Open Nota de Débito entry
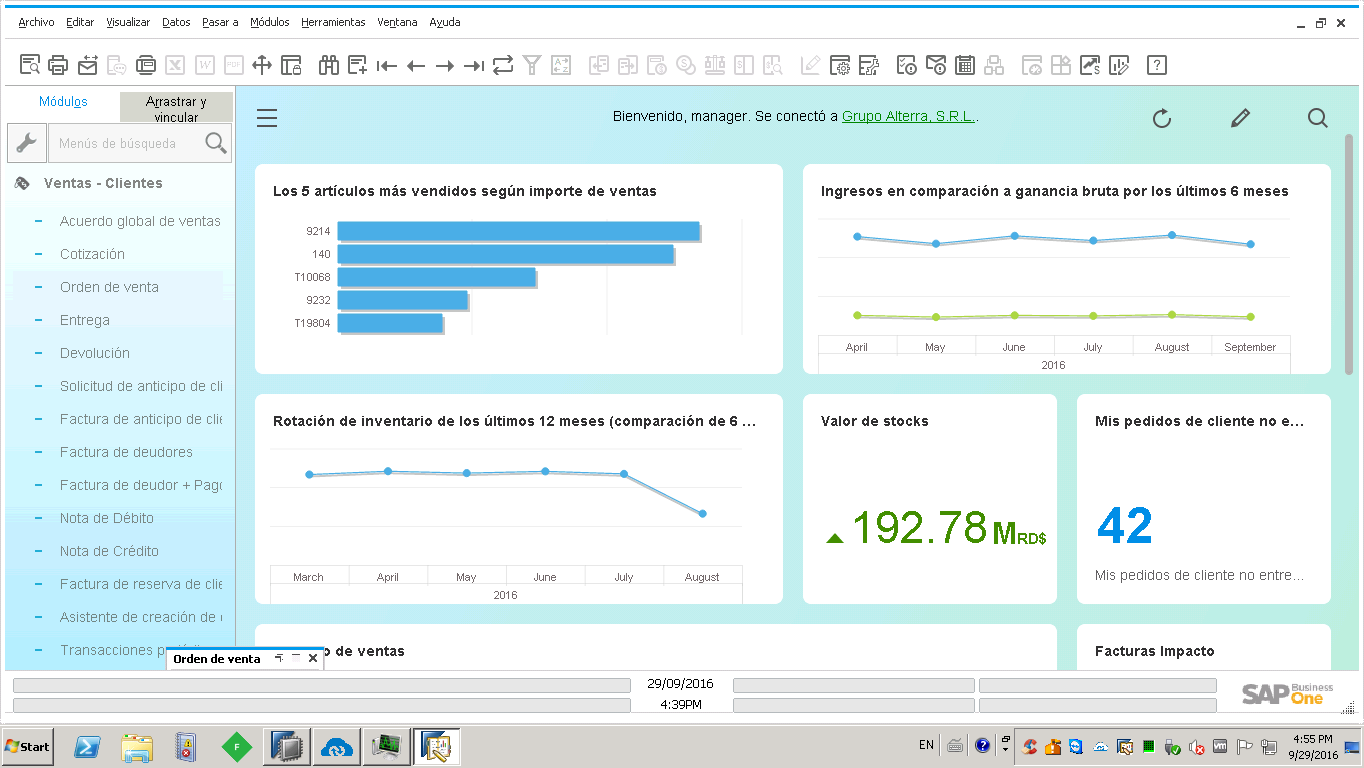 click(x=107, y=518)
